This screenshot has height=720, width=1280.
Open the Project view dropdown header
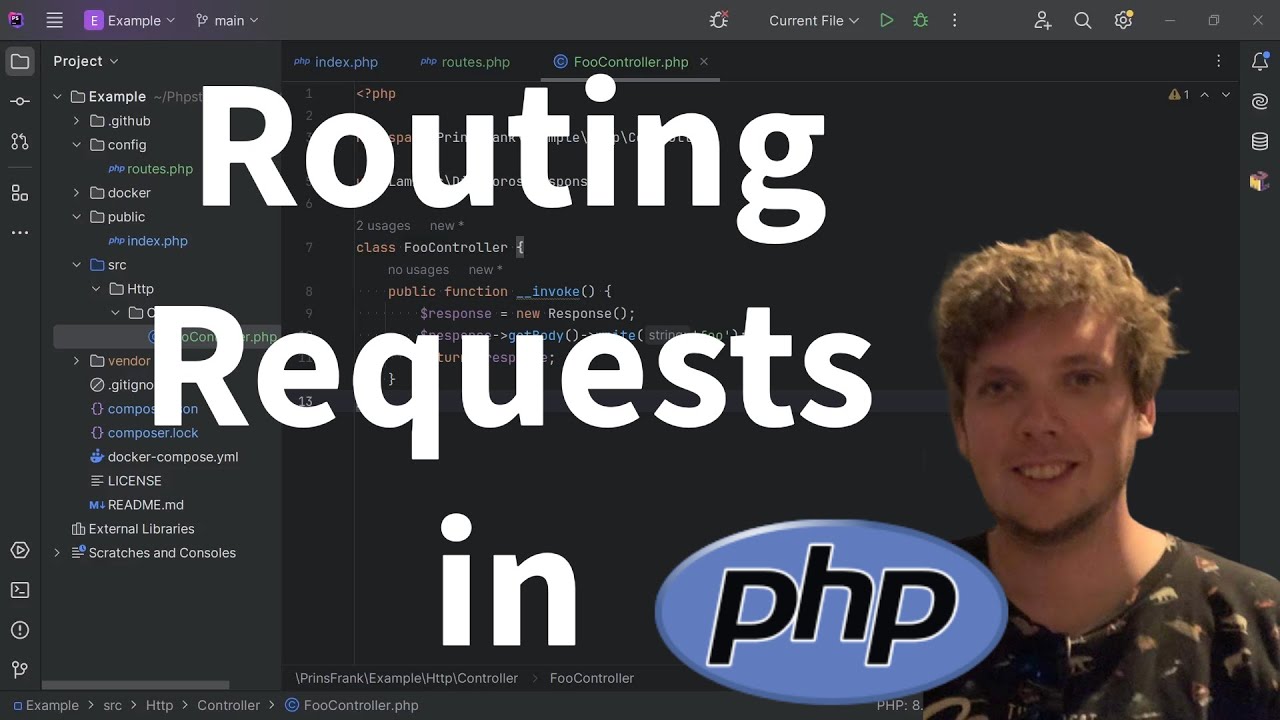[x=85, y=61]
